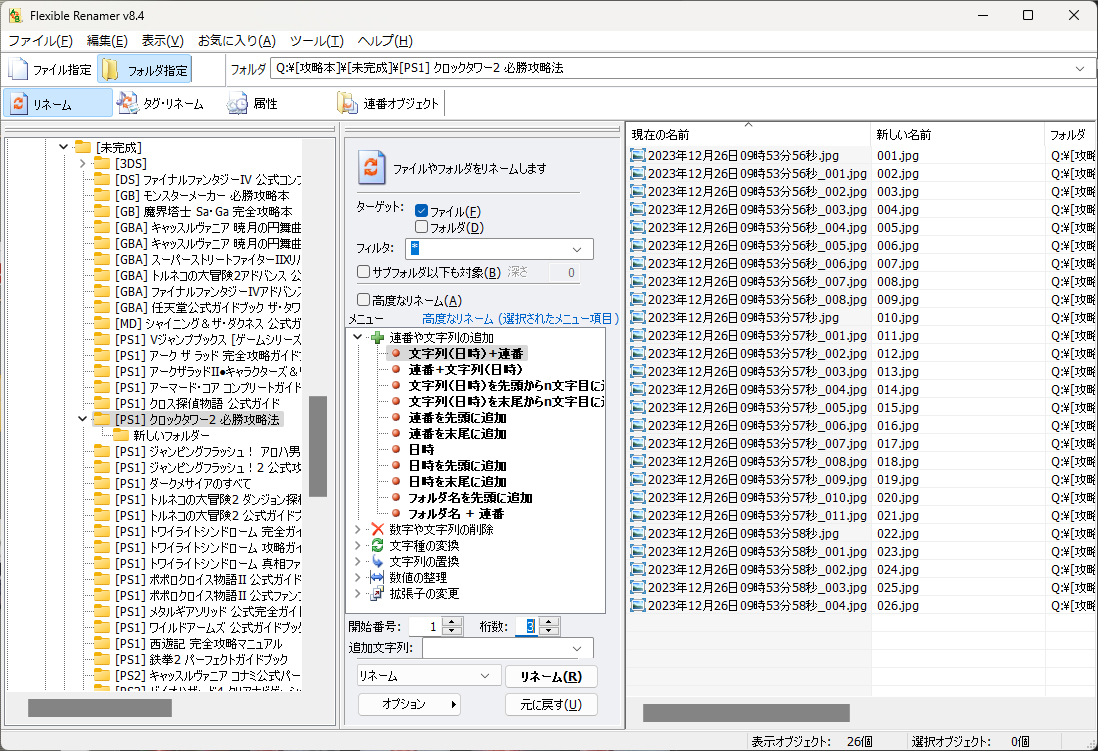The height and width of the screenshot is (751, 1098).
Task: Increase the 開始番号 spinner value
Action: [x=451, y=621]
